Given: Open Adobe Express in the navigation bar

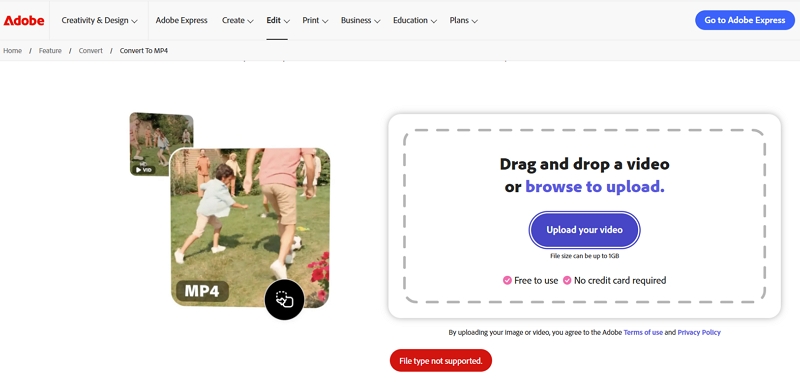Looking at the screenshot, I should 182,20.
